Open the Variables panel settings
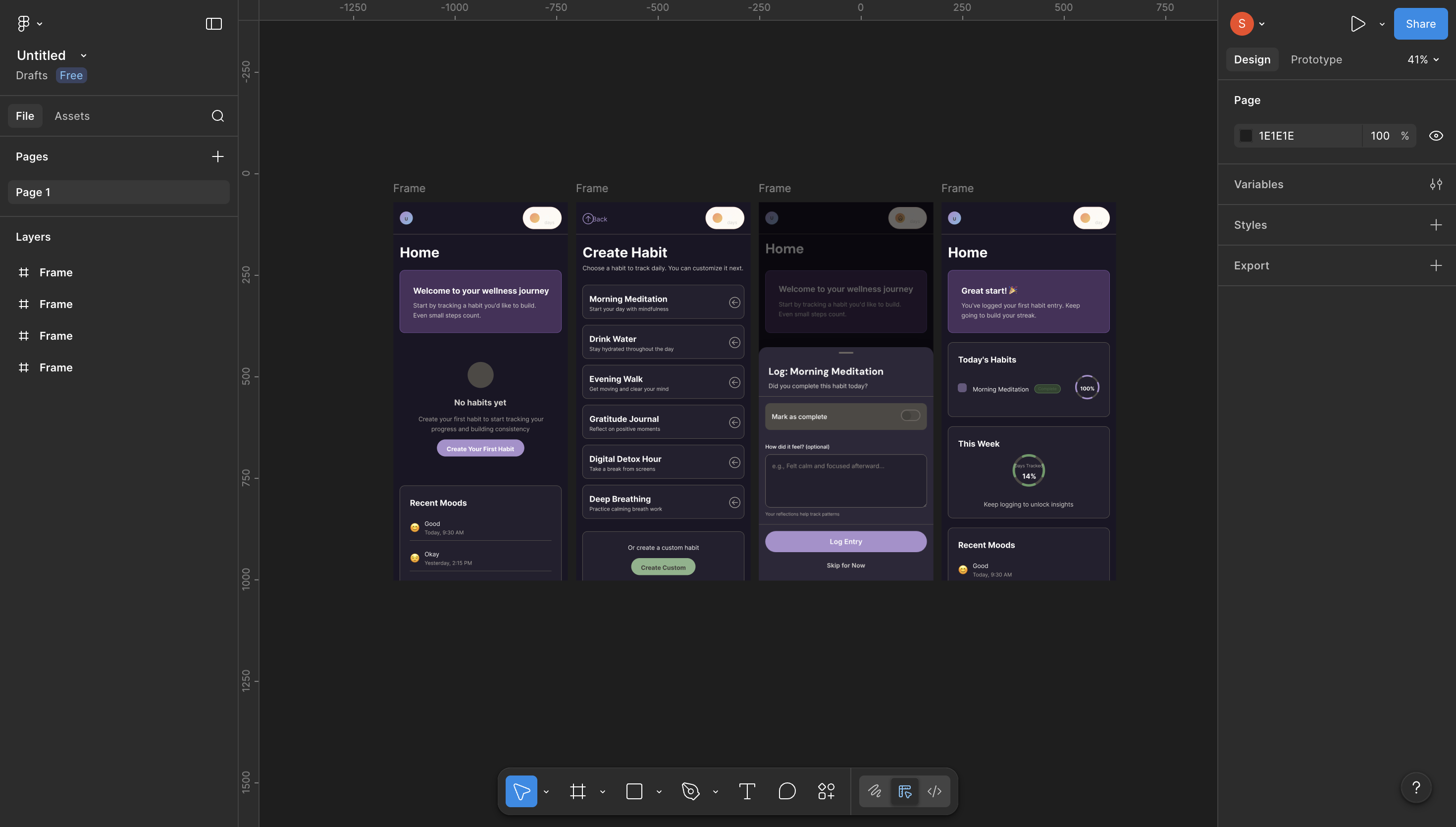The width and height of the screenshot is (1456, 827). click(x=1436, y=183)
